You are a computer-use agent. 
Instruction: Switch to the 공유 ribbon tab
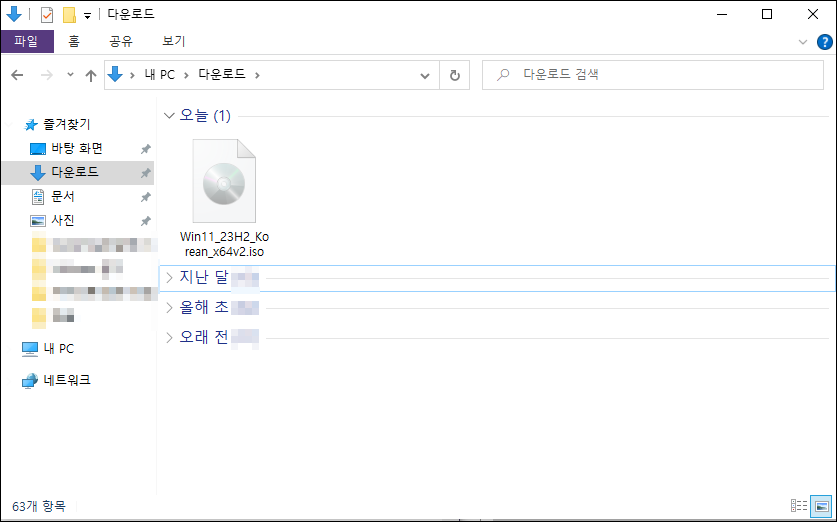click(121, 41)
